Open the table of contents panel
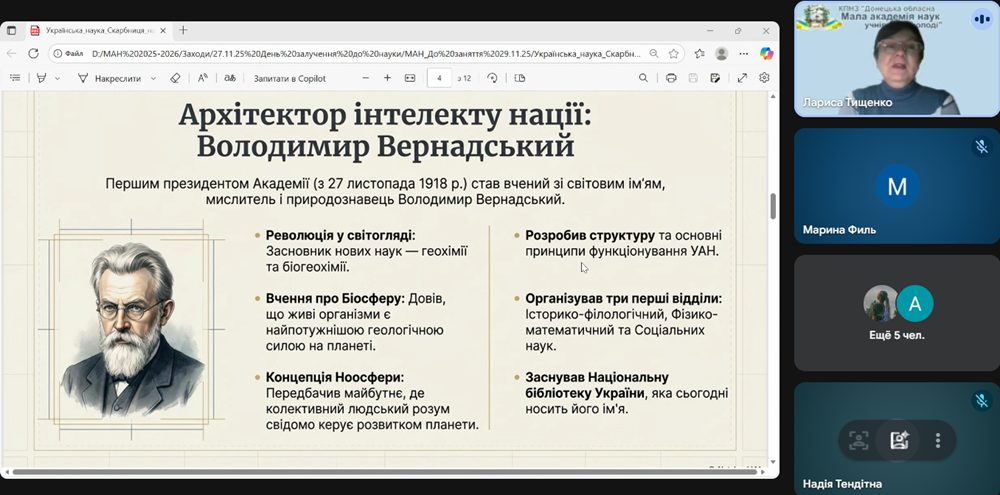1000x495 pixels. (15, 78)
